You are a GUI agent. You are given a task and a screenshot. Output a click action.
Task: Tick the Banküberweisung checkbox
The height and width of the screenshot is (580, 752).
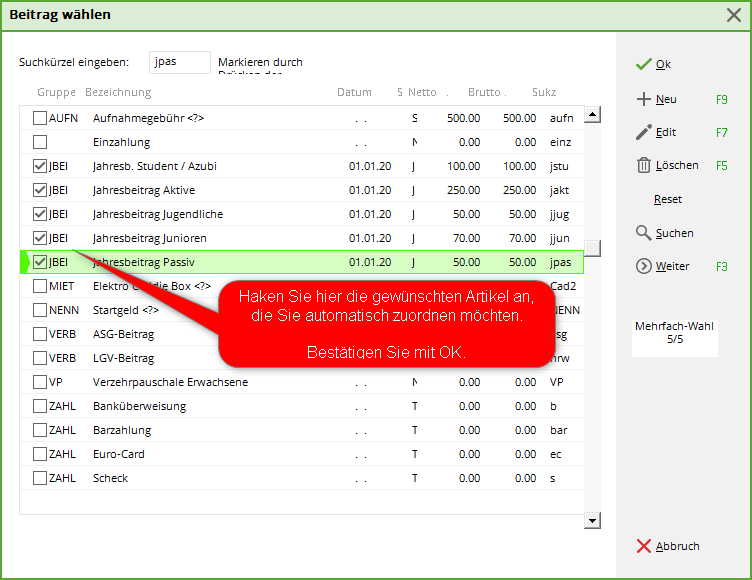click(40, 406)
